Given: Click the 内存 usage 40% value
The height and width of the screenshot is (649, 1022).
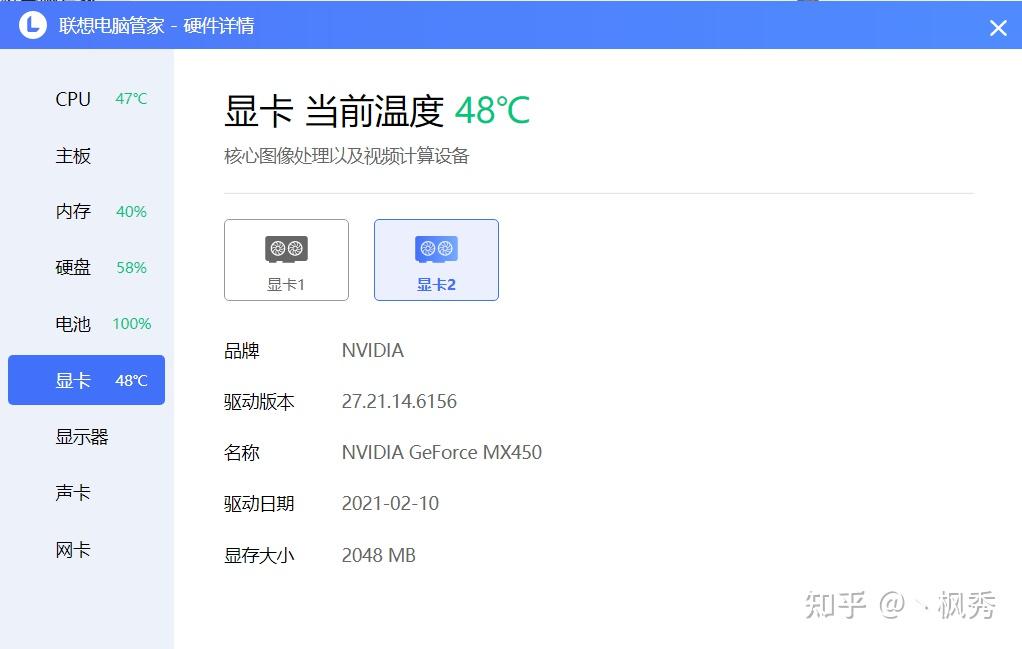Looking at the screenshot, I should [131, 212].
